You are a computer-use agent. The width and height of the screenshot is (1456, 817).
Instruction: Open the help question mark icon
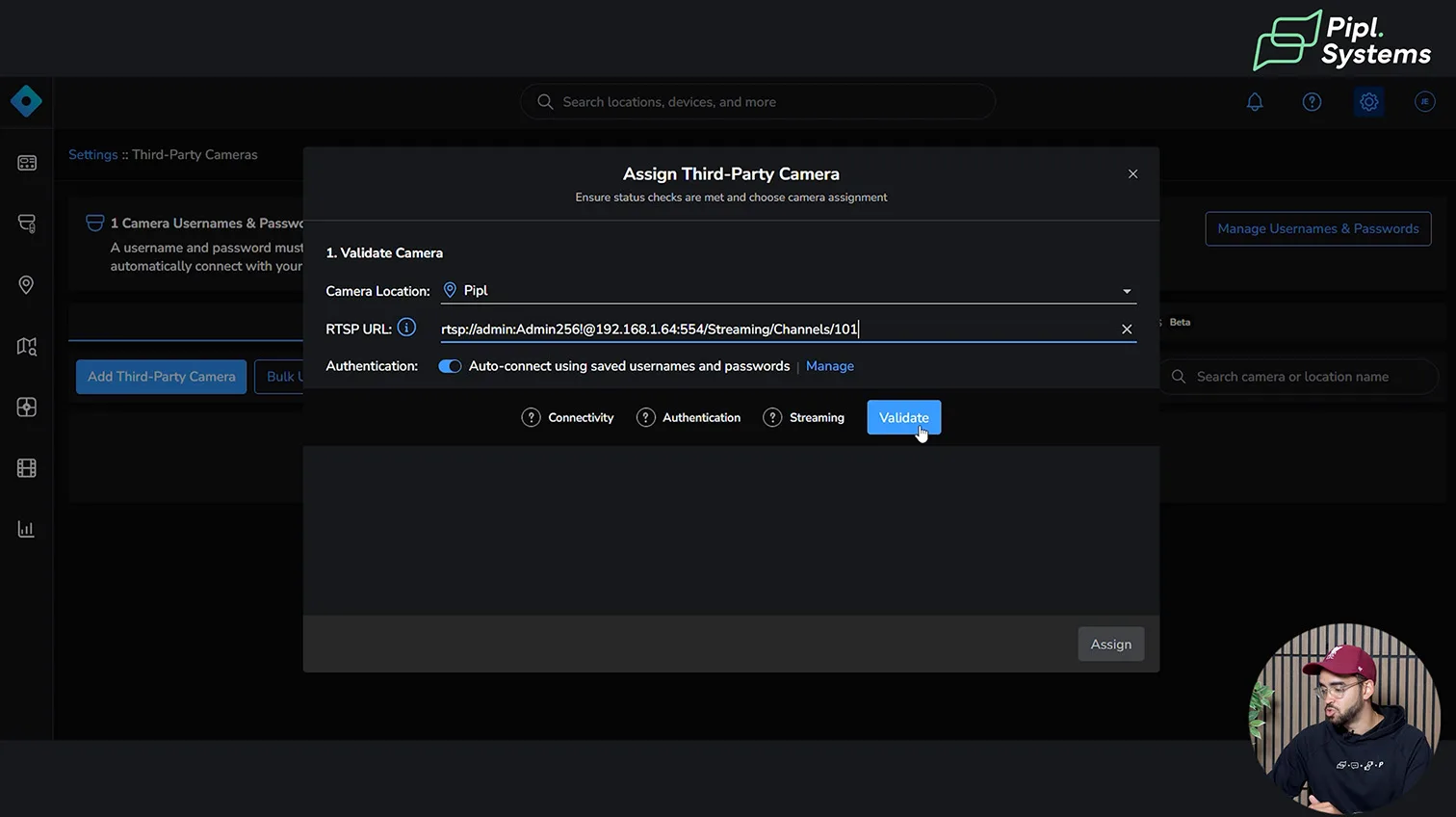(1312, 101)
